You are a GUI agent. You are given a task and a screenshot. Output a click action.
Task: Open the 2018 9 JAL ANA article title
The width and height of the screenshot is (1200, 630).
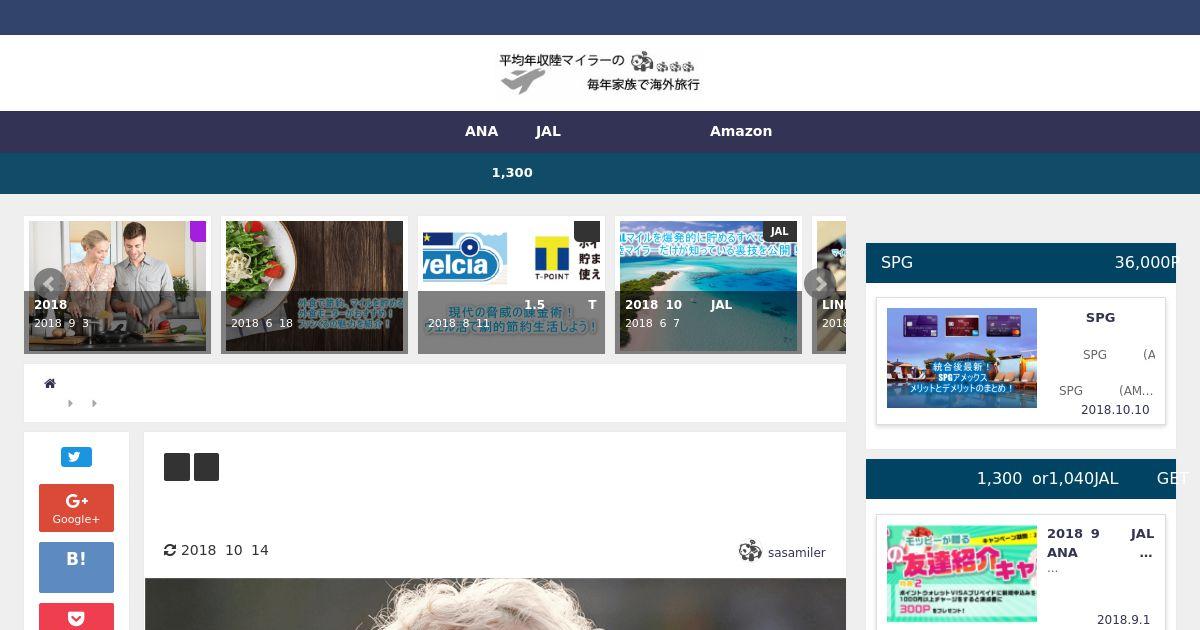pyautogui.click(x=1100, y=543)
